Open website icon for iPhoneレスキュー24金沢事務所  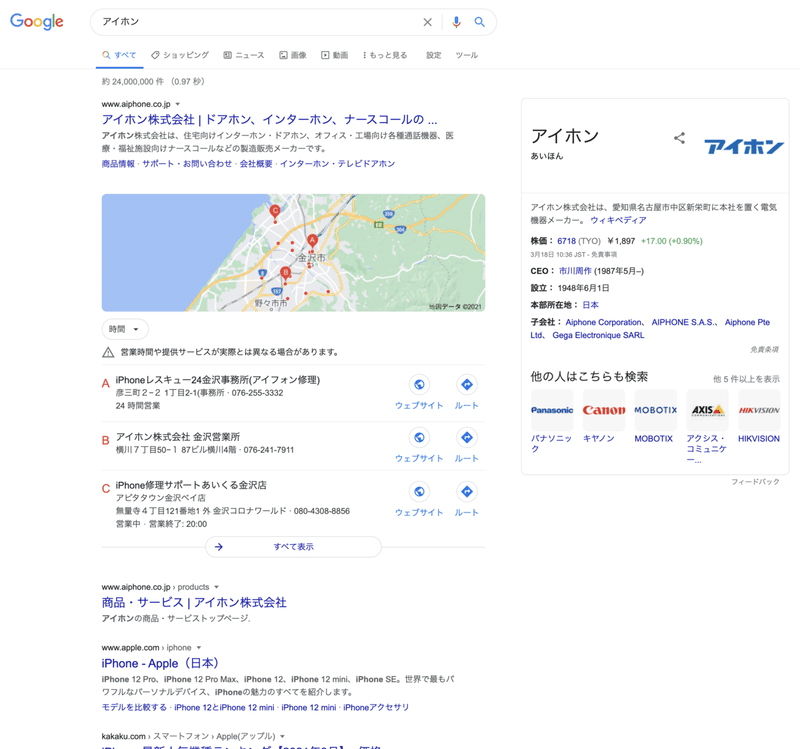pyautogui.click(x=419, y=385)
